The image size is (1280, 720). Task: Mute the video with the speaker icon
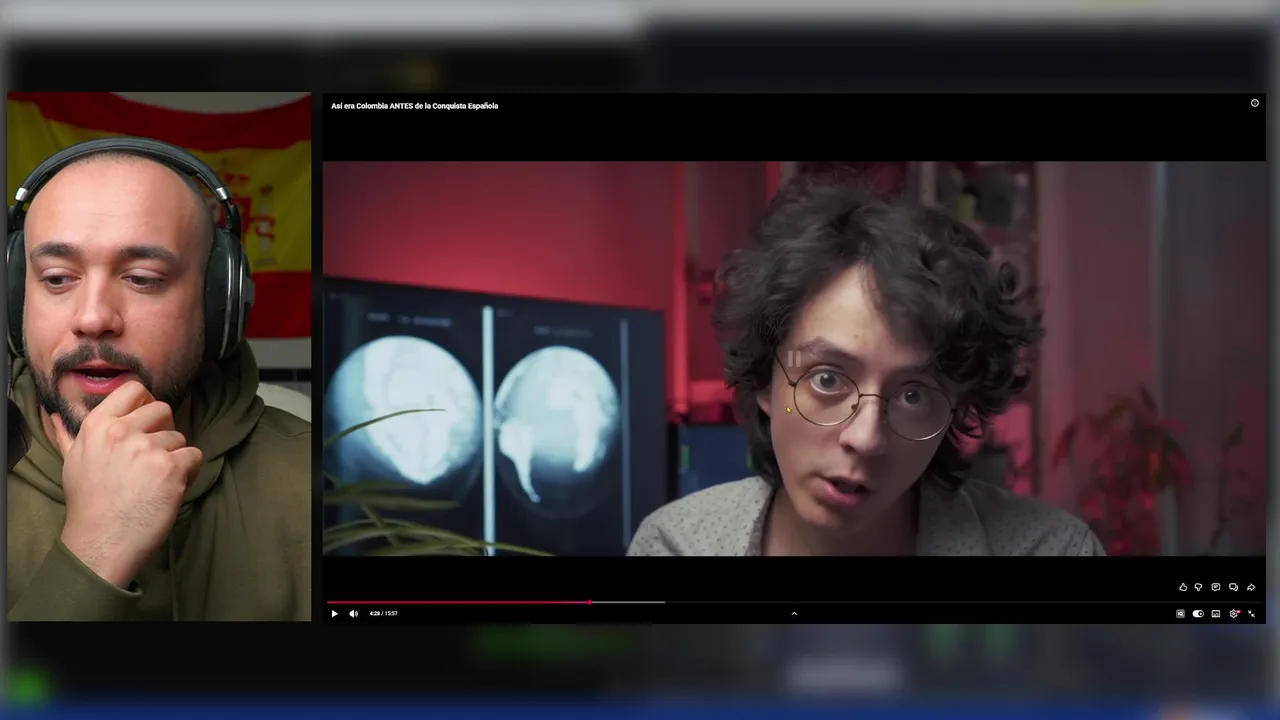point(353,614)
